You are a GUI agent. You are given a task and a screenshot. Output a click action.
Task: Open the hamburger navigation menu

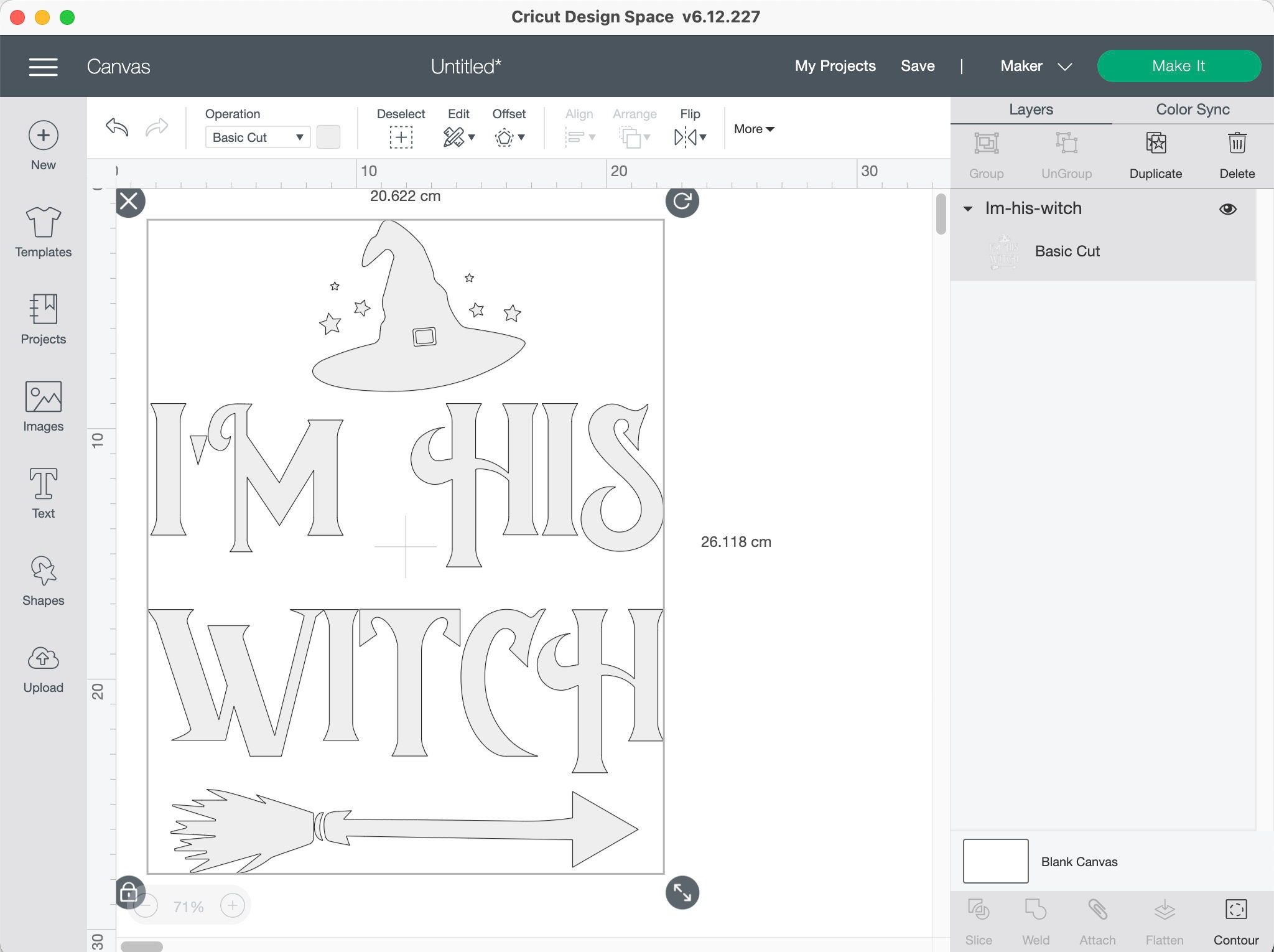44,67
